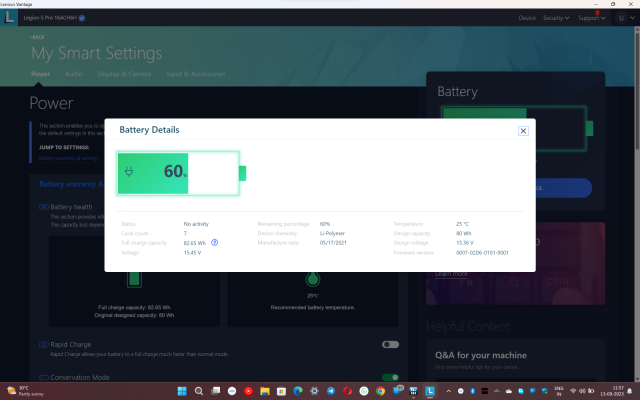Close the Battery Details dialog
Screen dimensions: 640x400
tap(523, 131)
